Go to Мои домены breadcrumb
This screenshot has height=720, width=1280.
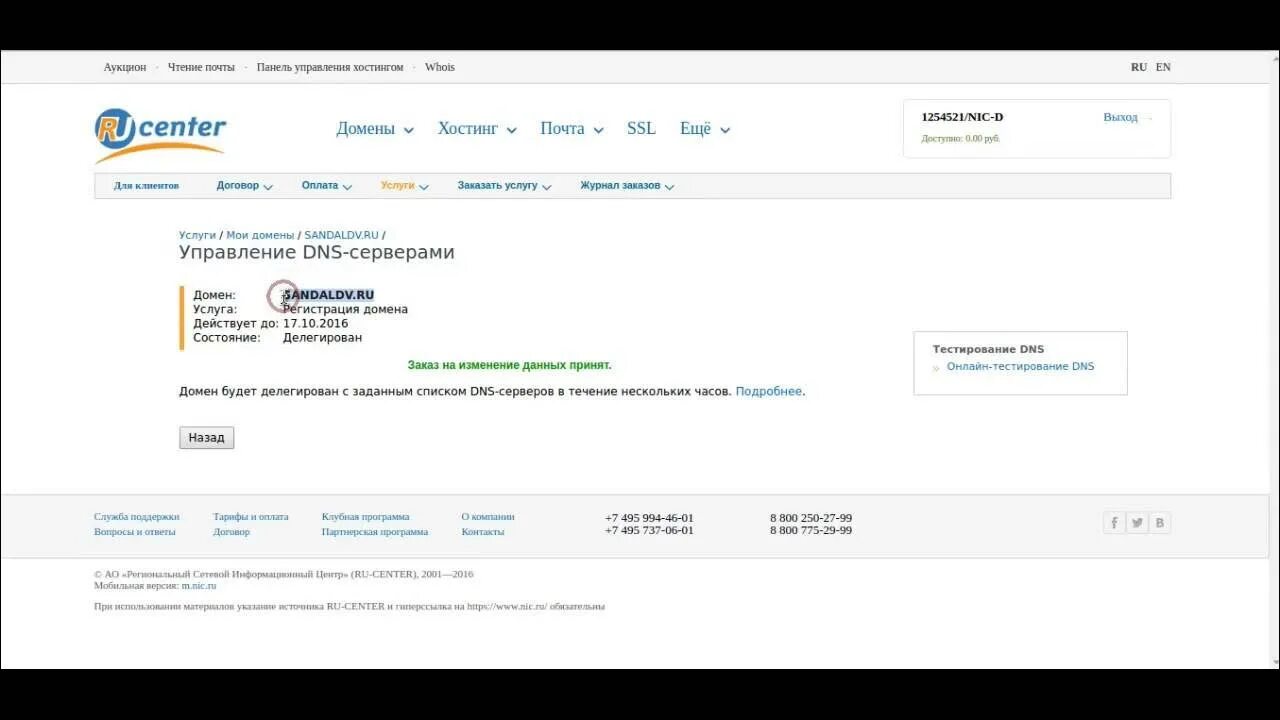pos(260,235)
